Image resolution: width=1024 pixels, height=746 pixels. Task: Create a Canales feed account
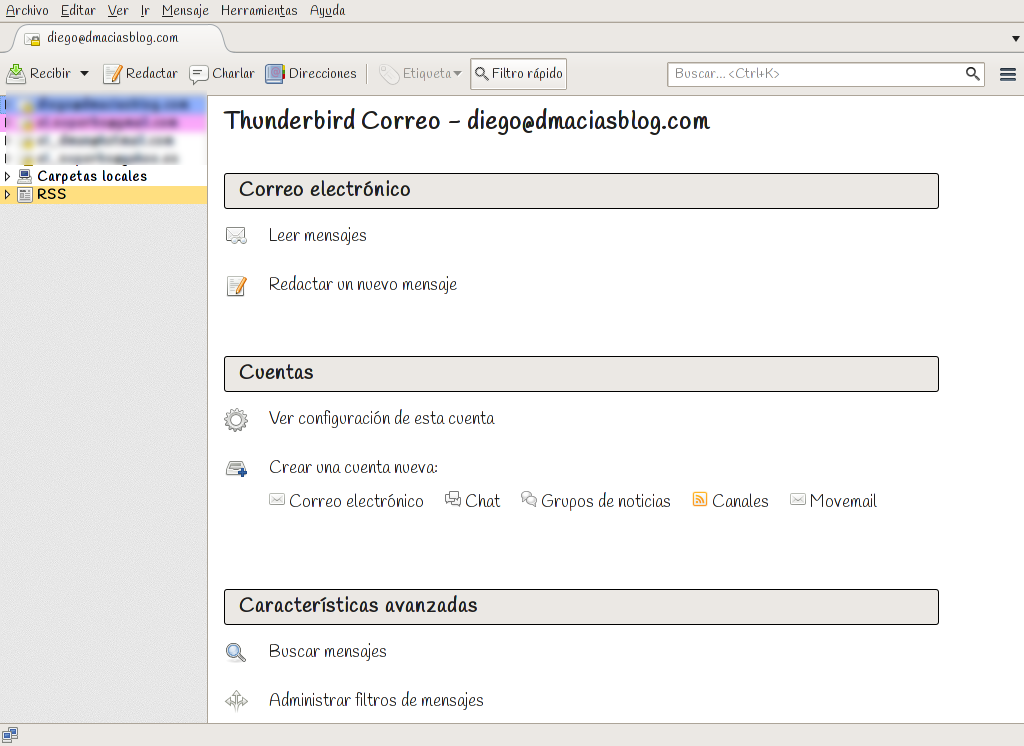click(740, 501)
